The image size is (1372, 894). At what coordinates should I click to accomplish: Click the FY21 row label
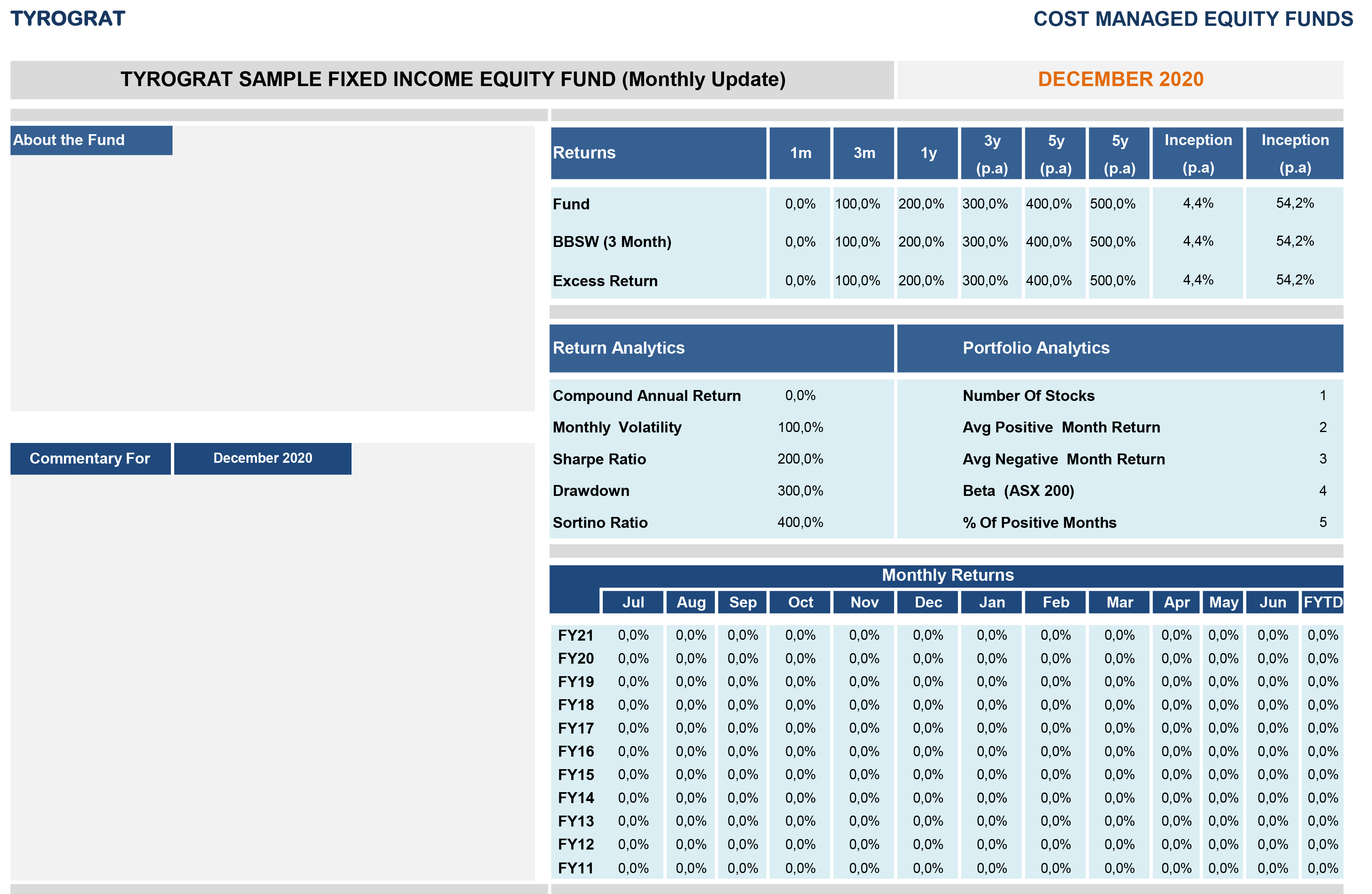click(x=575, y=636)
